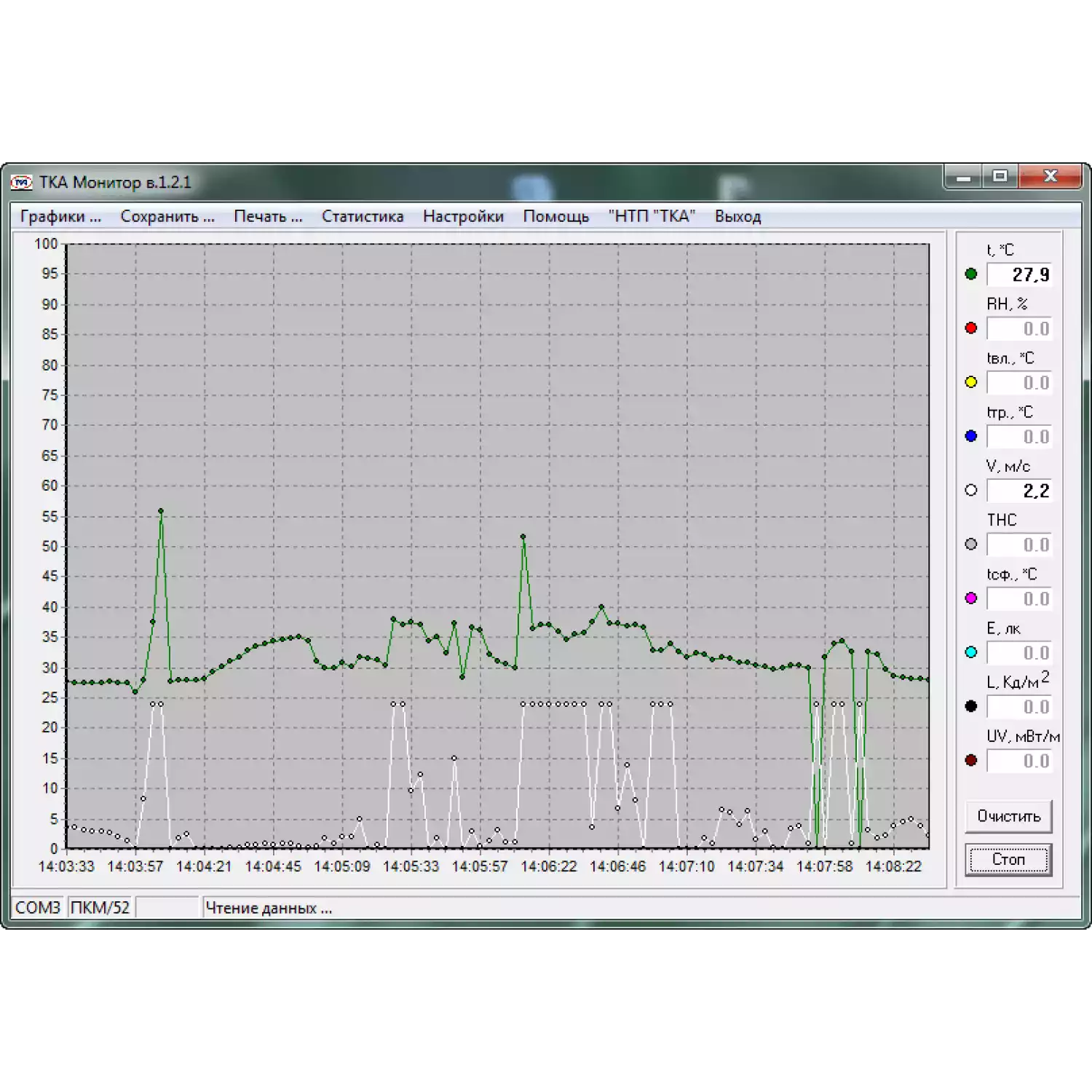Click the blue dew-point indicator dot
Viewport: 1092px width, 1092px height.
pos(970,436)
